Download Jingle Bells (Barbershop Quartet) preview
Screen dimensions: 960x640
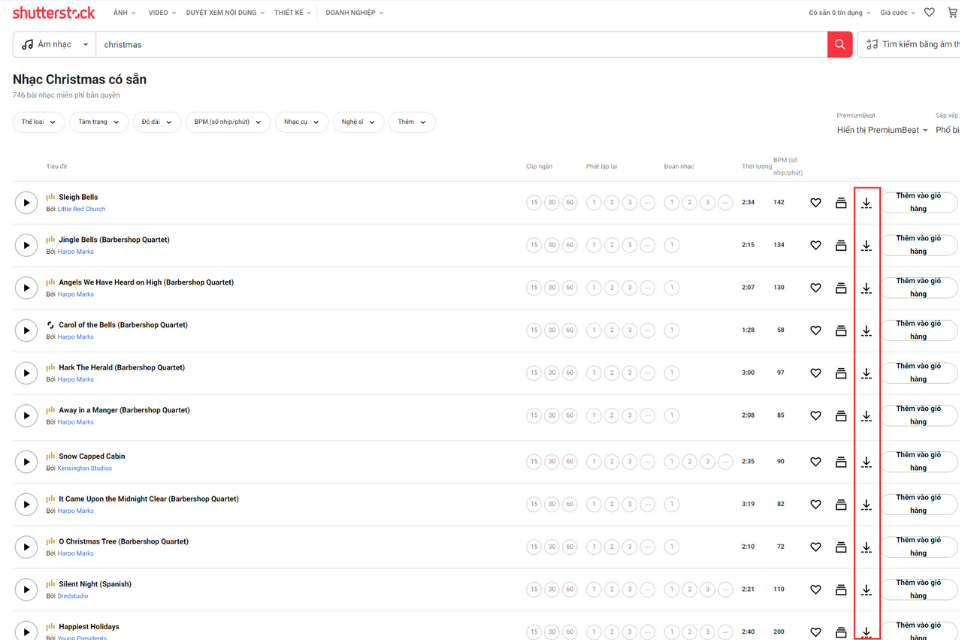pos(866,246)
